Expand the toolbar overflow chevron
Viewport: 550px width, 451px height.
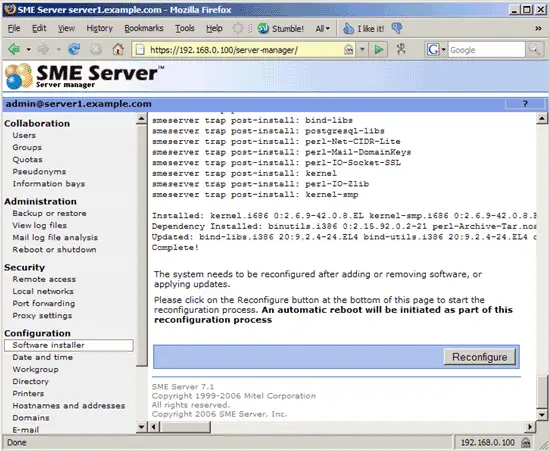pos(538,28)
